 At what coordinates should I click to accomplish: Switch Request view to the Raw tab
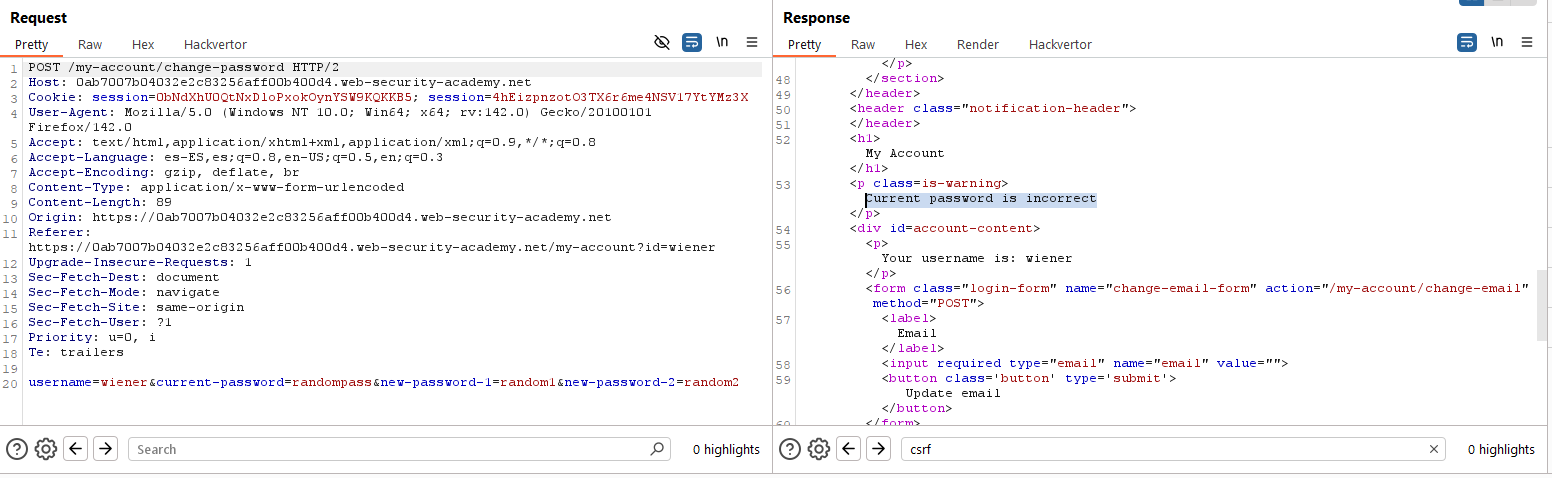pos(90,44)
